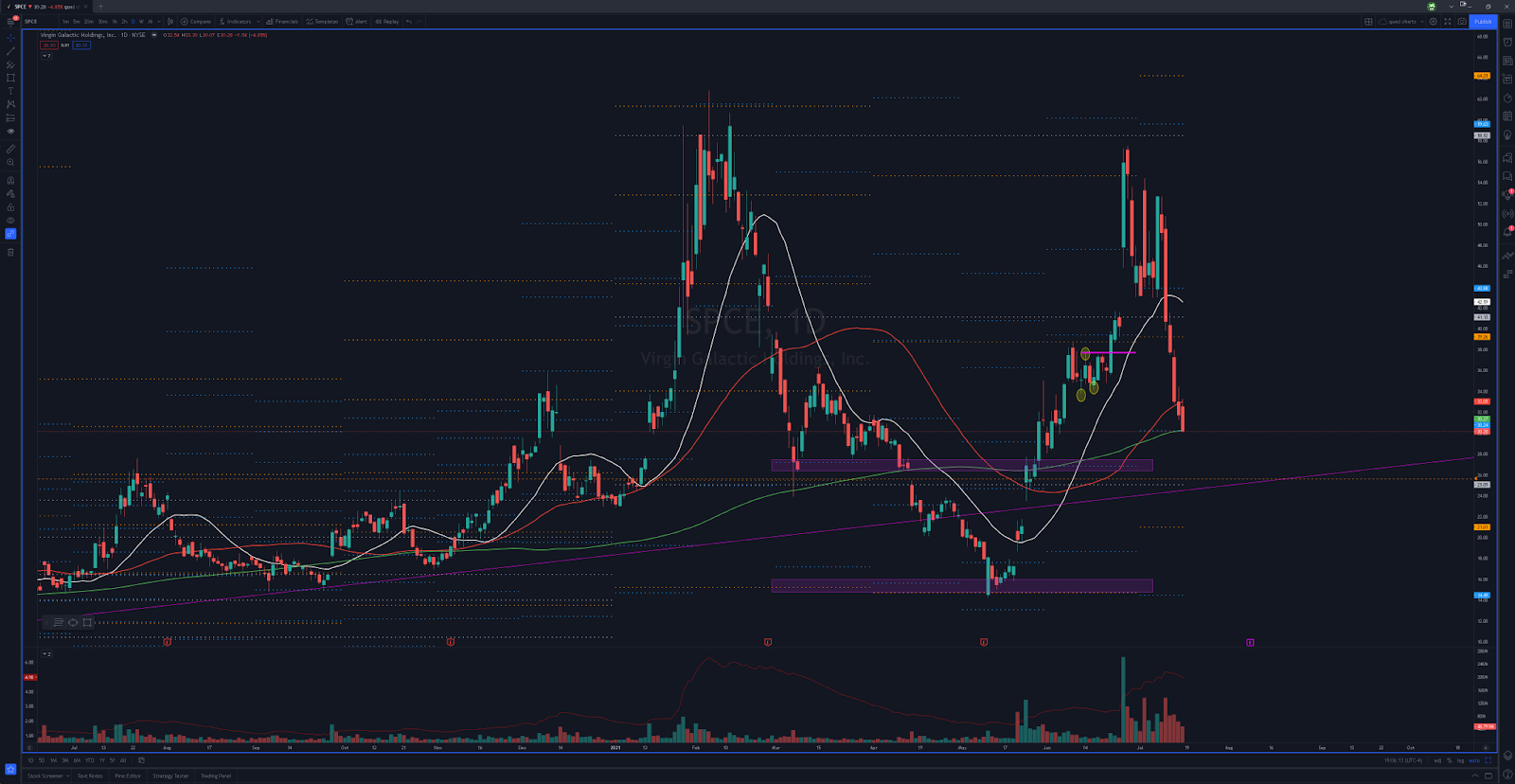Open the Financials menu
This screenshot has height=784, width=1515.
[x=282, y=21]
